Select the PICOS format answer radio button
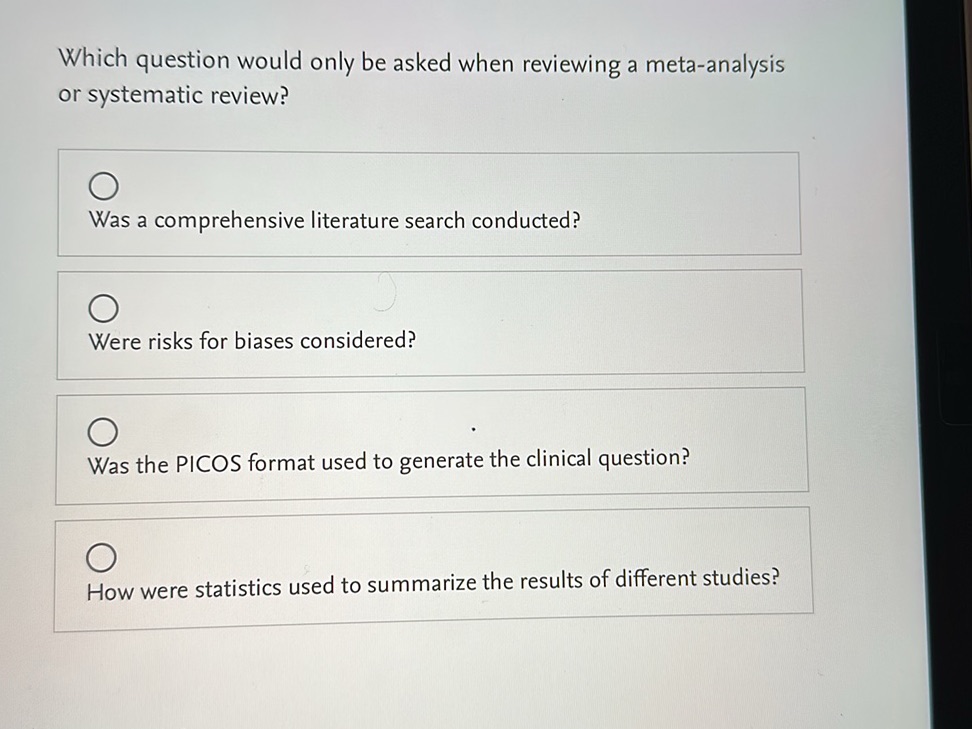The width and height of the screenshot is (972, 729). pyautogui.click(x=104, y=431)
